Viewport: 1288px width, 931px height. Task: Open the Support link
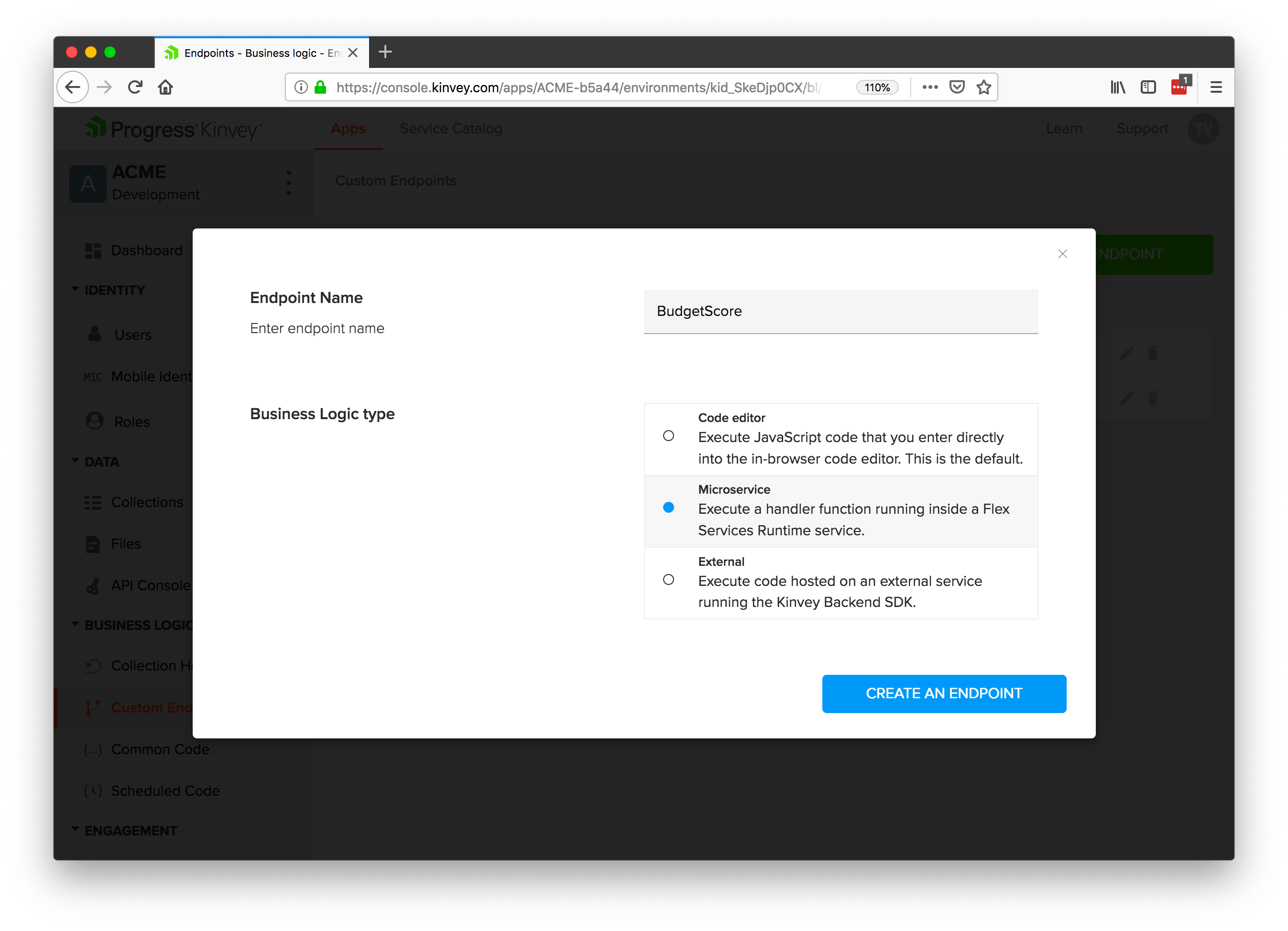pos(1142,129)
